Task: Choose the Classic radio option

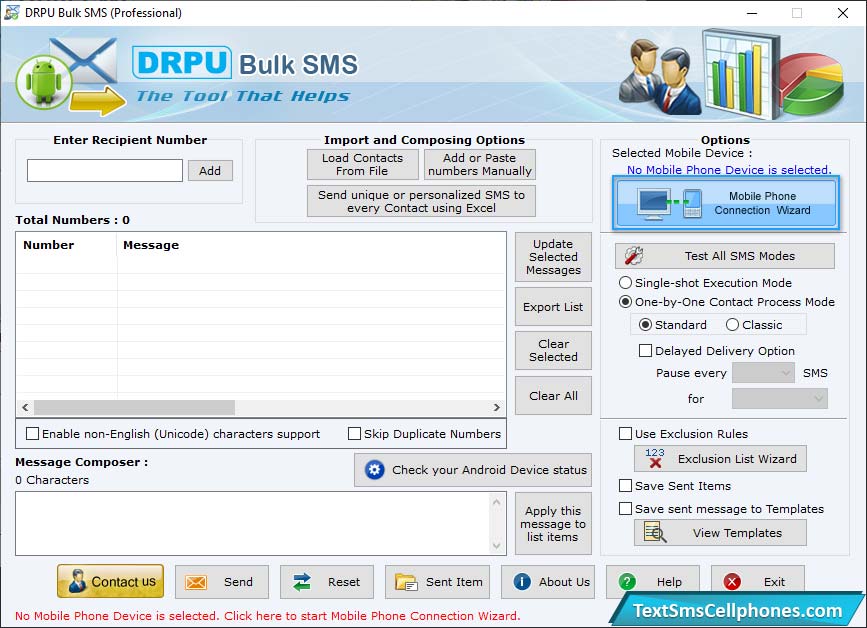Action: [733, 325]
